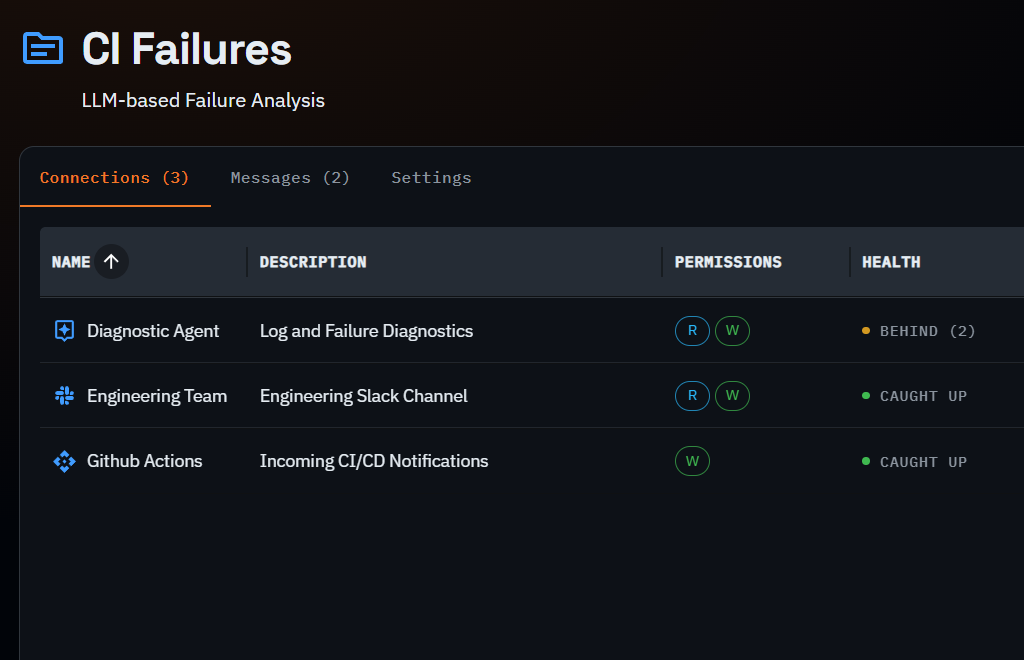Click Github Actions write permission badge
Viewport: 1024px width, 660px height.
click(692, 461)
